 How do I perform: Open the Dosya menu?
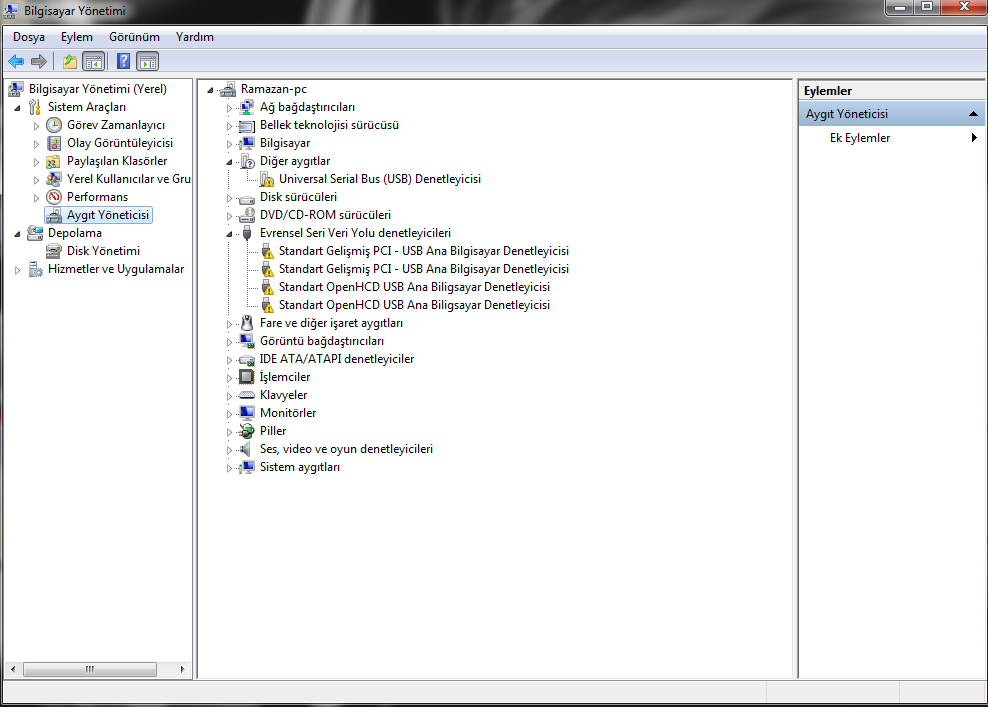point(28,37)
